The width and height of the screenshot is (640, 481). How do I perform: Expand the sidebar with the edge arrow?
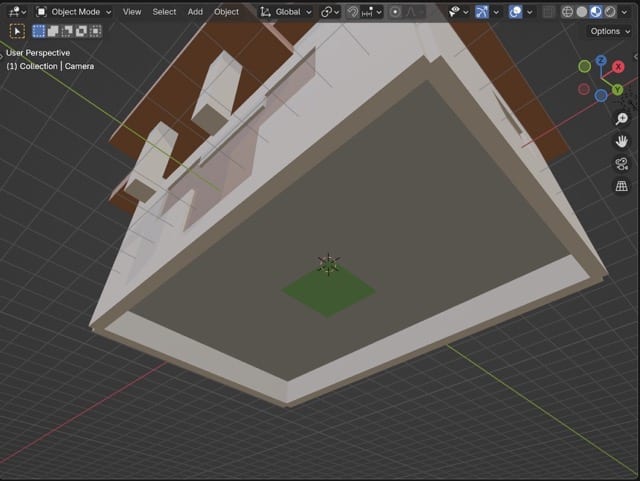point(636,57)
